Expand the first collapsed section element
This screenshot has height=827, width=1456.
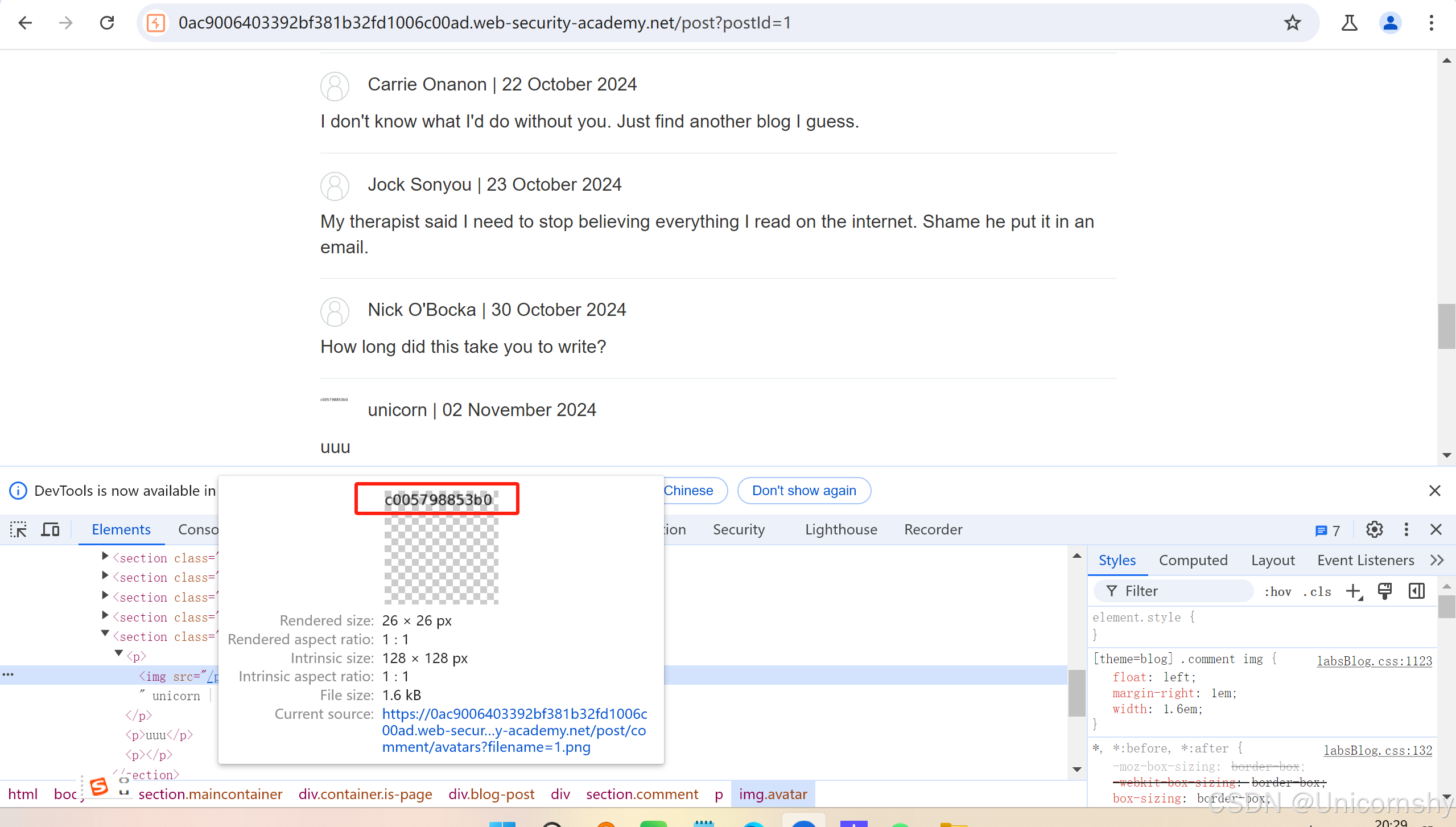(x=105, y=556)
